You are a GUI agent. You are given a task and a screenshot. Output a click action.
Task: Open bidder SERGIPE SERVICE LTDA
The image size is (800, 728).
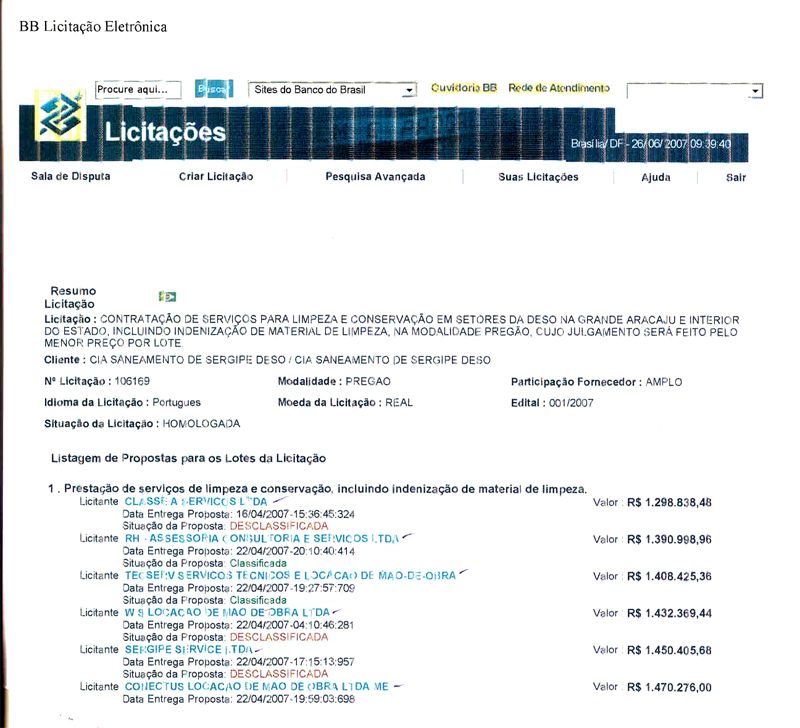[x=189, y=649]
